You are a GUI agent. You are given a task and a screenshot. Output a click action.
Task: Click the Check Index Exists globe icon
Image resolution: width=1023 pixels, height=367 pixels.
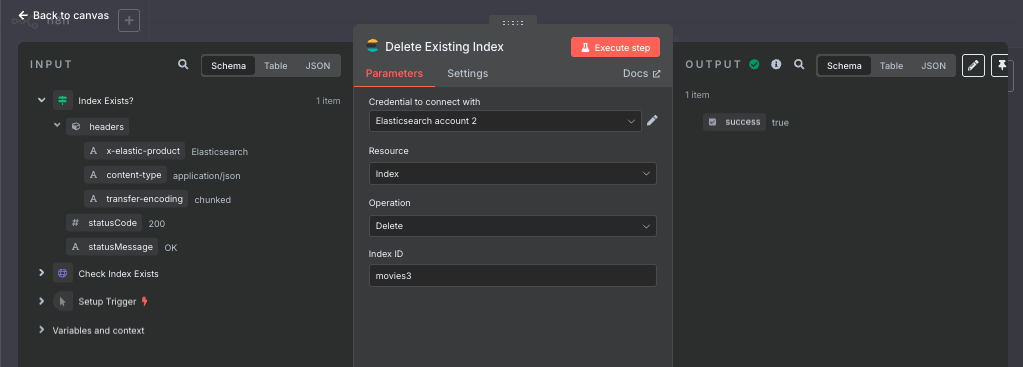point(63,273)
